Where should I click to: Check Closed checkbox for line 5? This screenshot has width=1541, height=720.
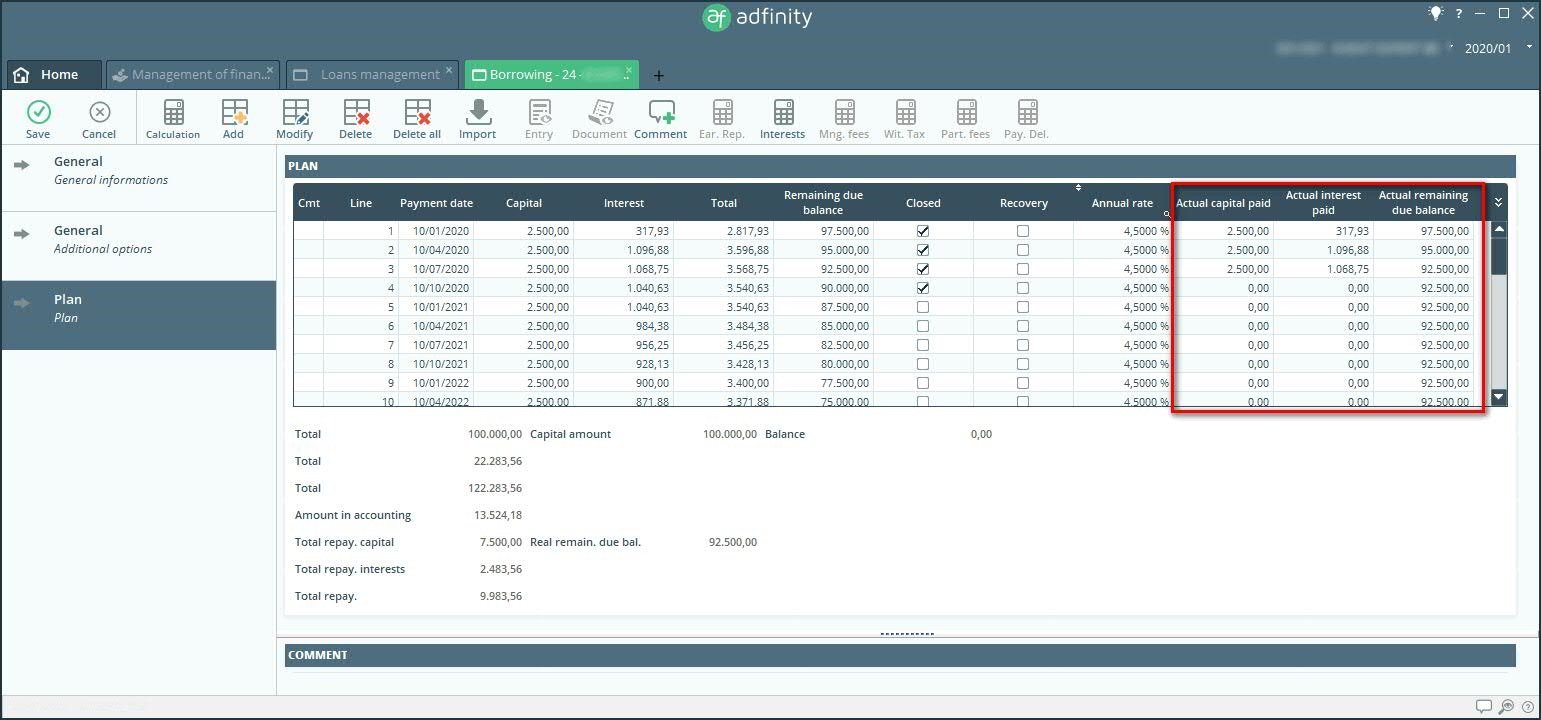point(923,307)
